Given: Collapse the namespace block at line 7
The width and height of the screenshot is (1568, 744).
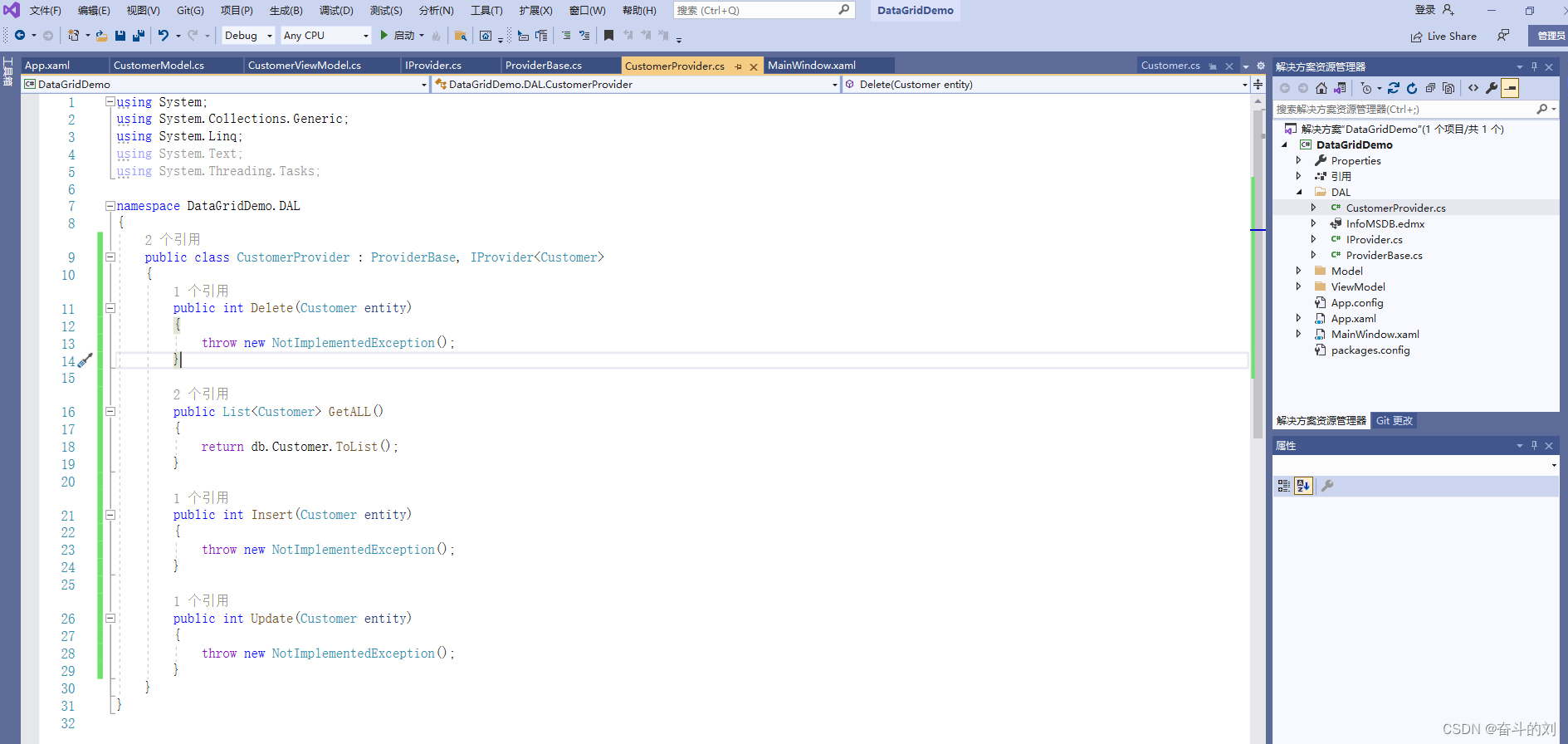Looking at the screenshot, I should [x=110, y=205].
